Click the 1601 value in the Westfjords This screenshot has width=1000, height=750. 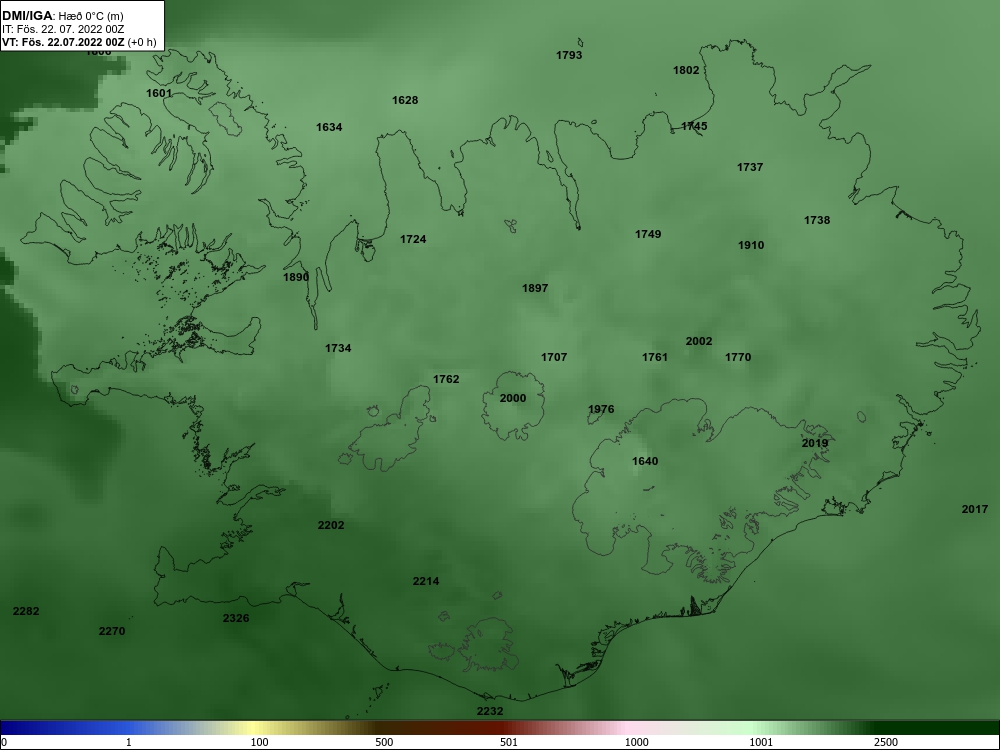[159, 93]
